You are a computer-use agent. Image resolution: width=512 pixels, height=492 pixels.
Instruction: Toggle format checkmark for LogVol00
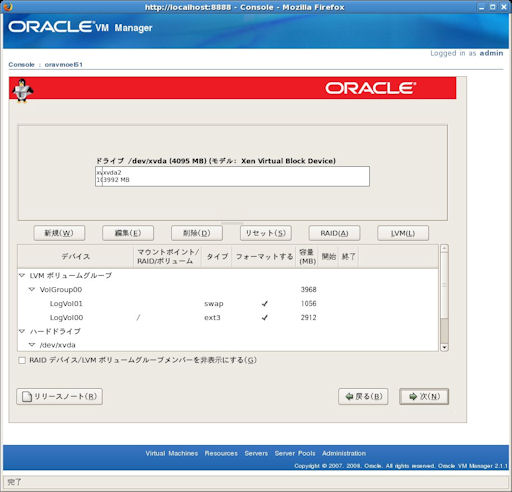pyautogui.click(x=265, y=318)
